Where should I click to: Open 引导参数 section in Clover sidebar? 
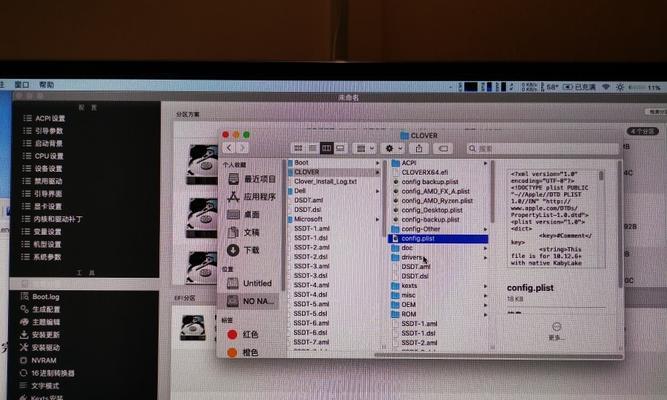coord(43,131)
